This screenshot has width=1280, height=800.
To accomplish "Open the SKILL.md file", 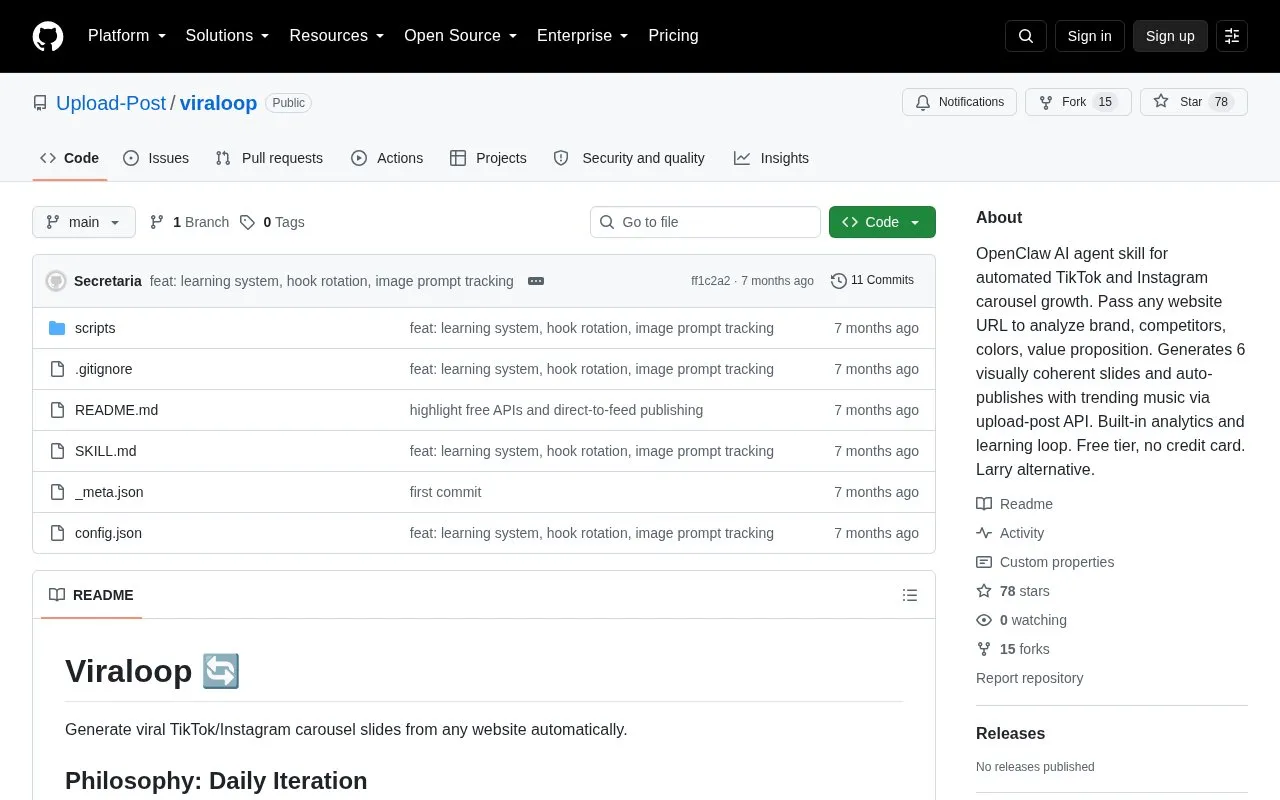I will click(x=106, y=451).
